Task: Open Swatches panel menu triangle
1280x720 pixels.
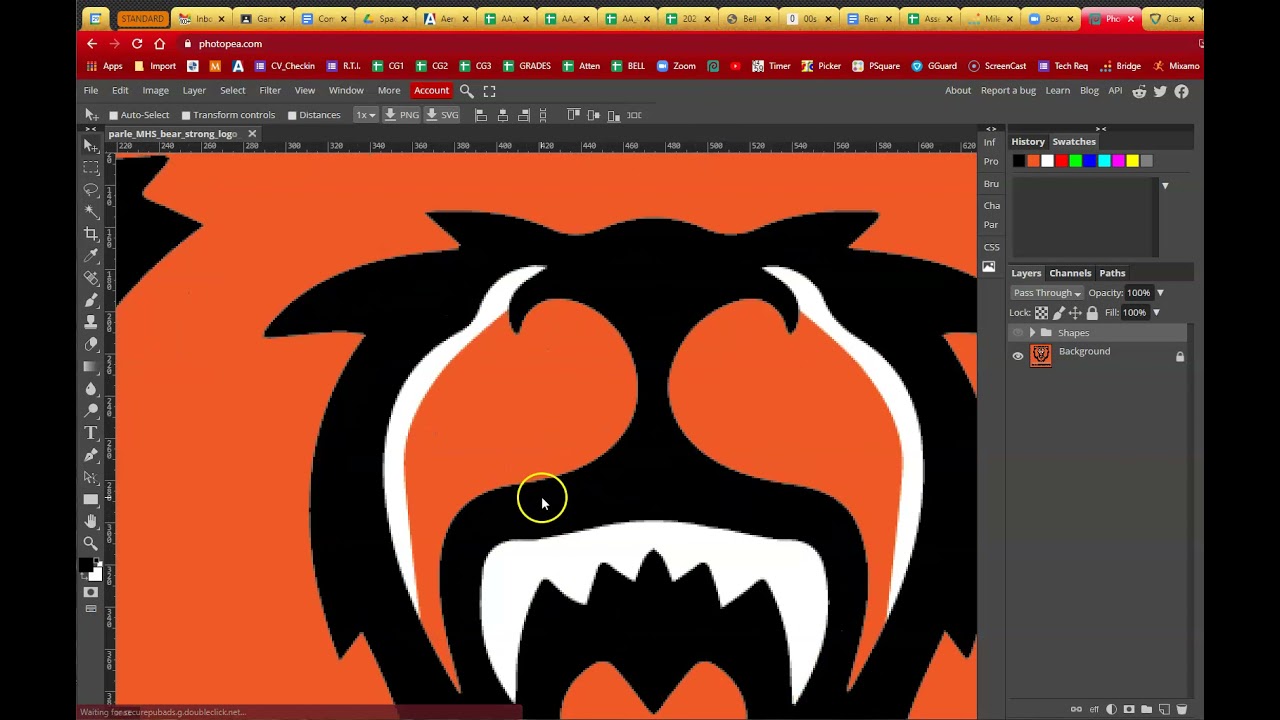Action: click(1165, 186)
